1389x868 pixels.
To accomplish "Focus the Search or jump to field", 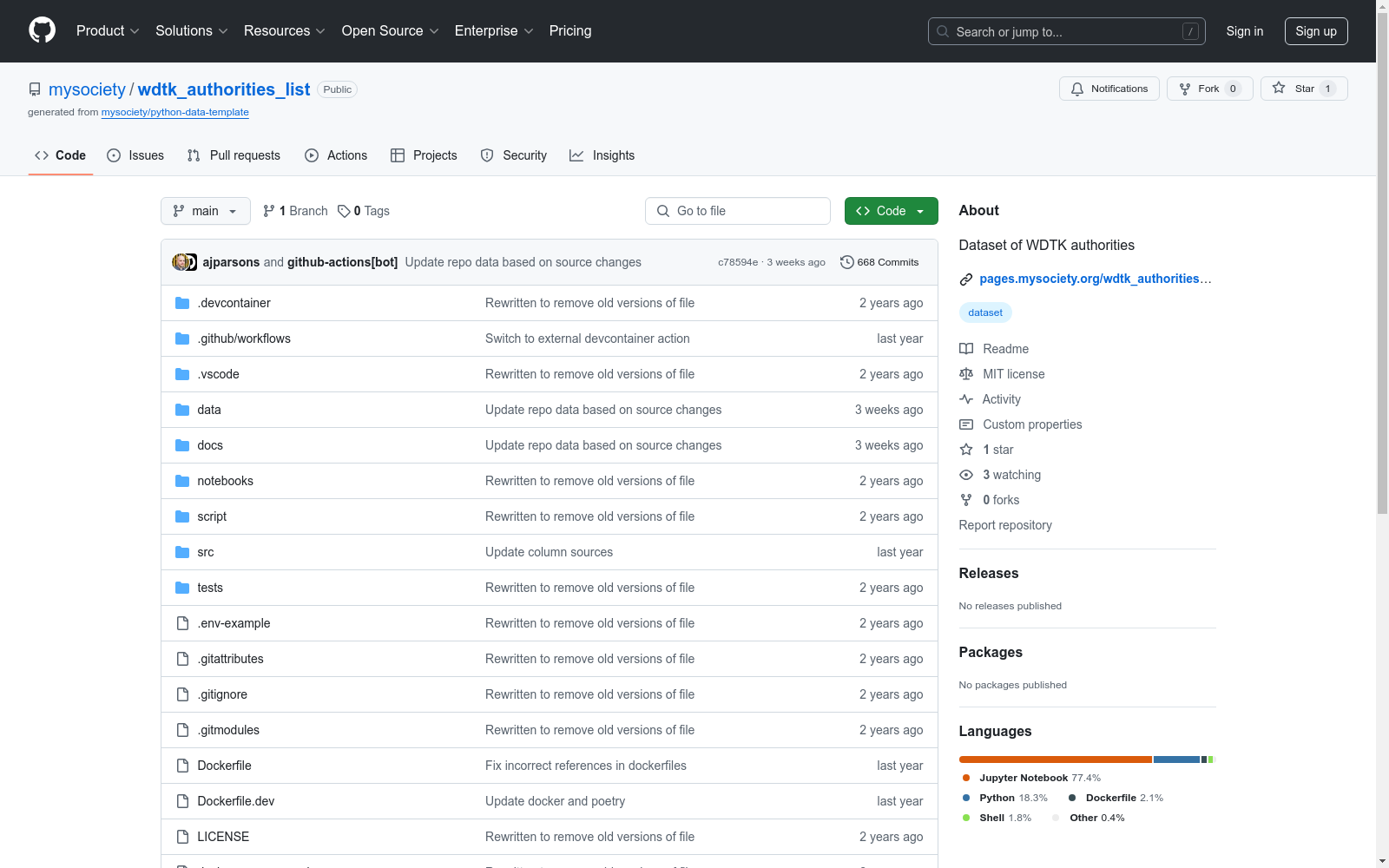I will pyautogui.click(x=1066, y=31).
